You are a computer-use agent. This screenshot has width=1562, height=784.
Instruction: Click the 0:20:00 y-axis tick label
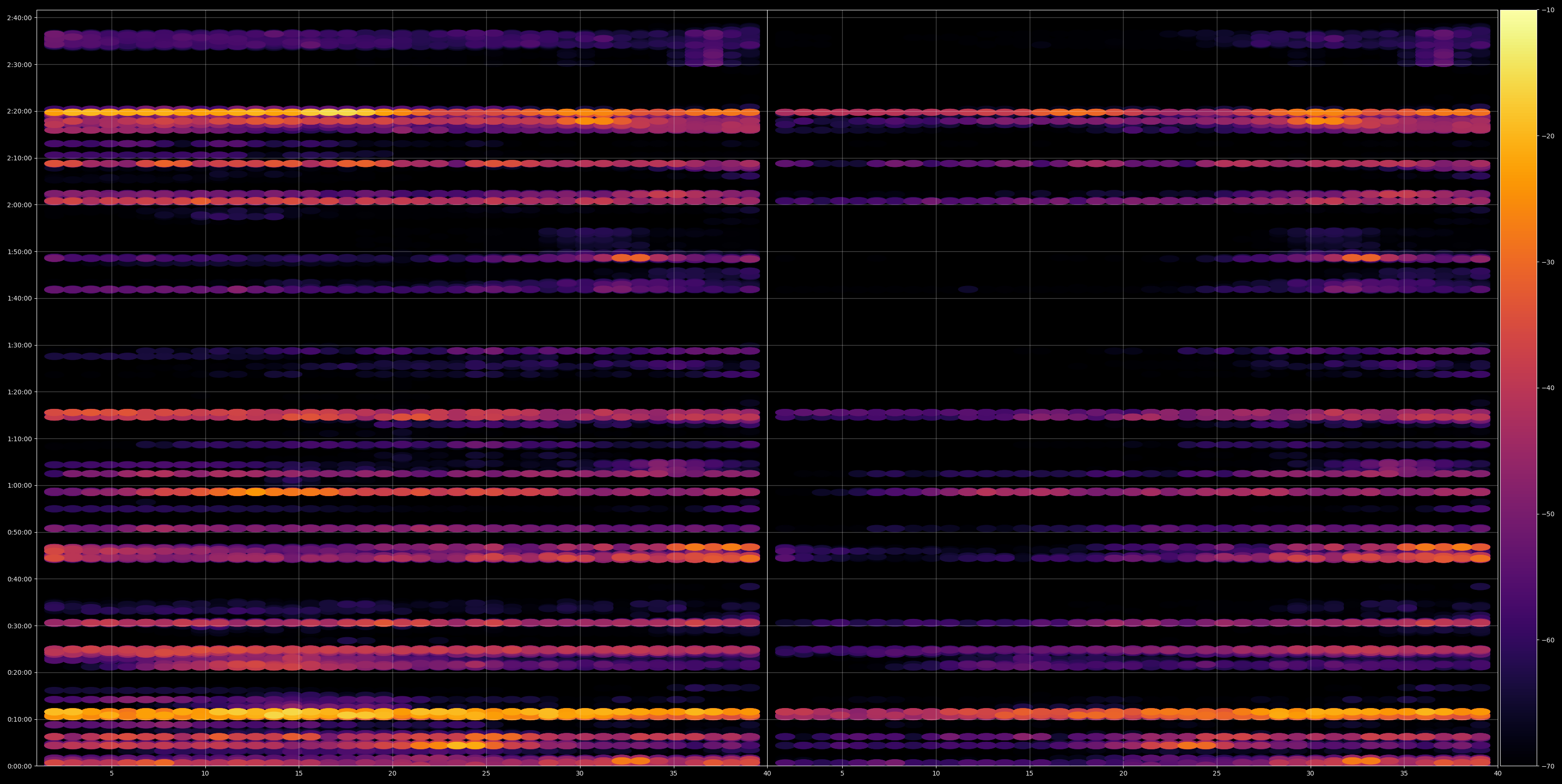click(x=19, y=672)
